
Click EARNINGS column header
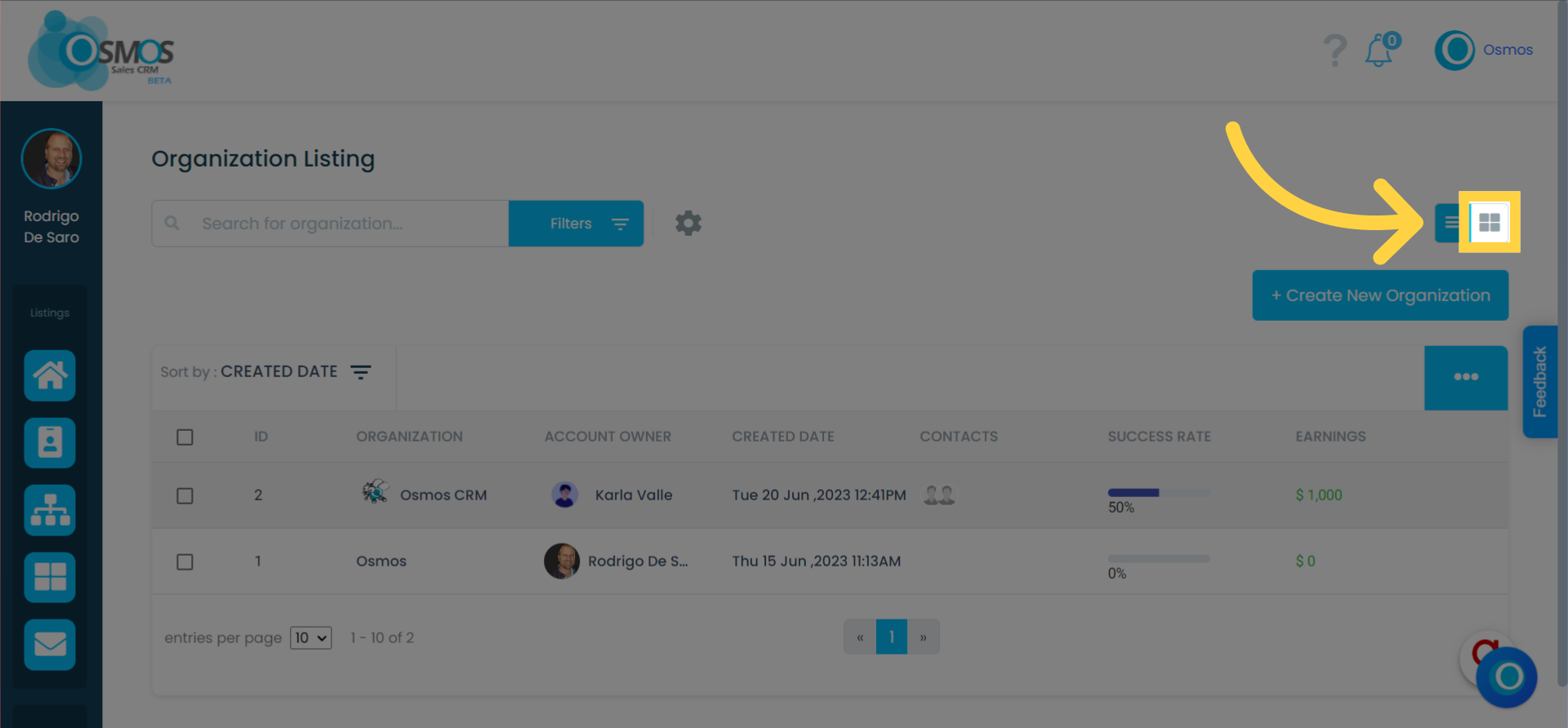[1330, 437]
